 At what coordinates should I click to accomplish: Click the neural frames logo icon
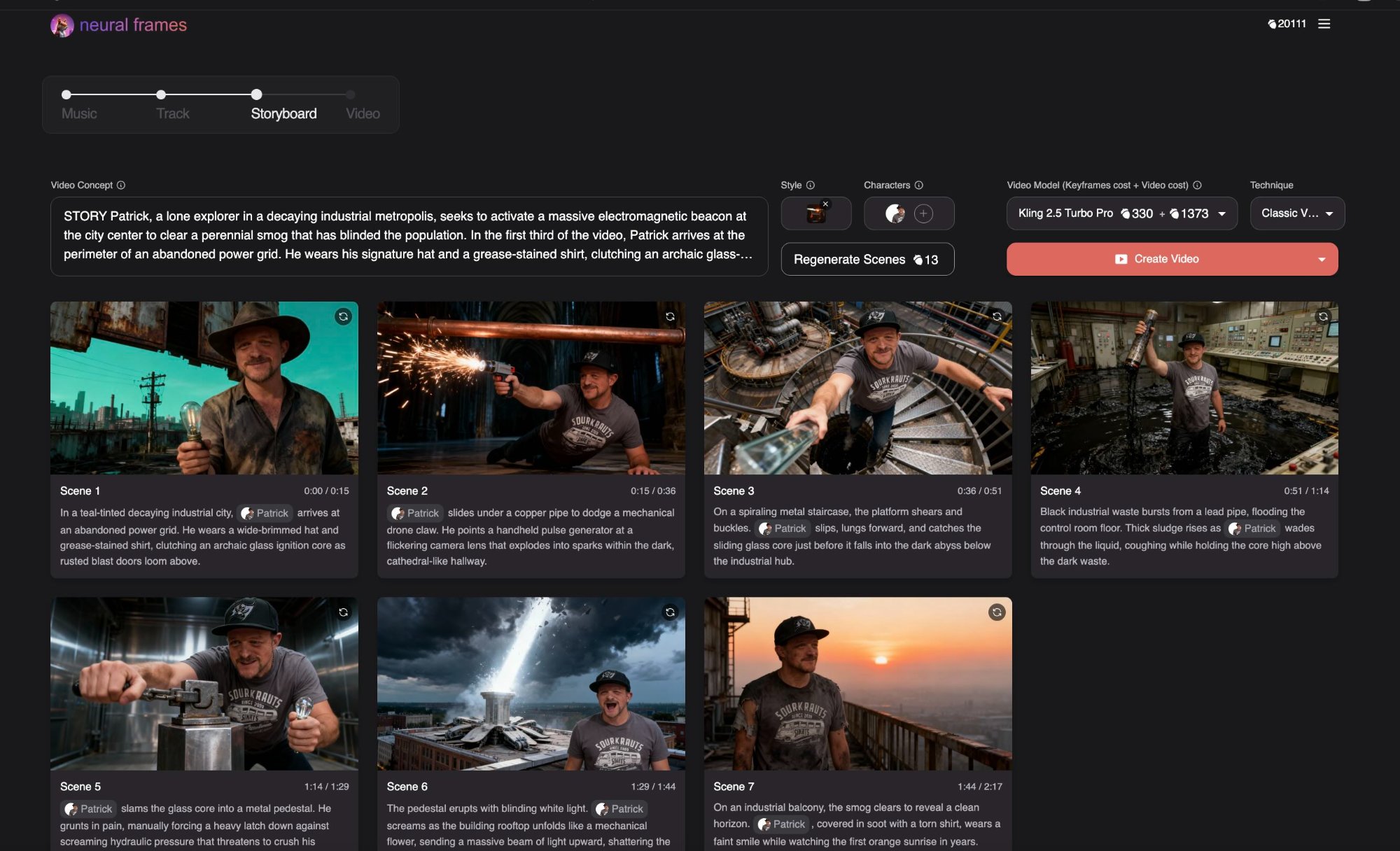62,24
